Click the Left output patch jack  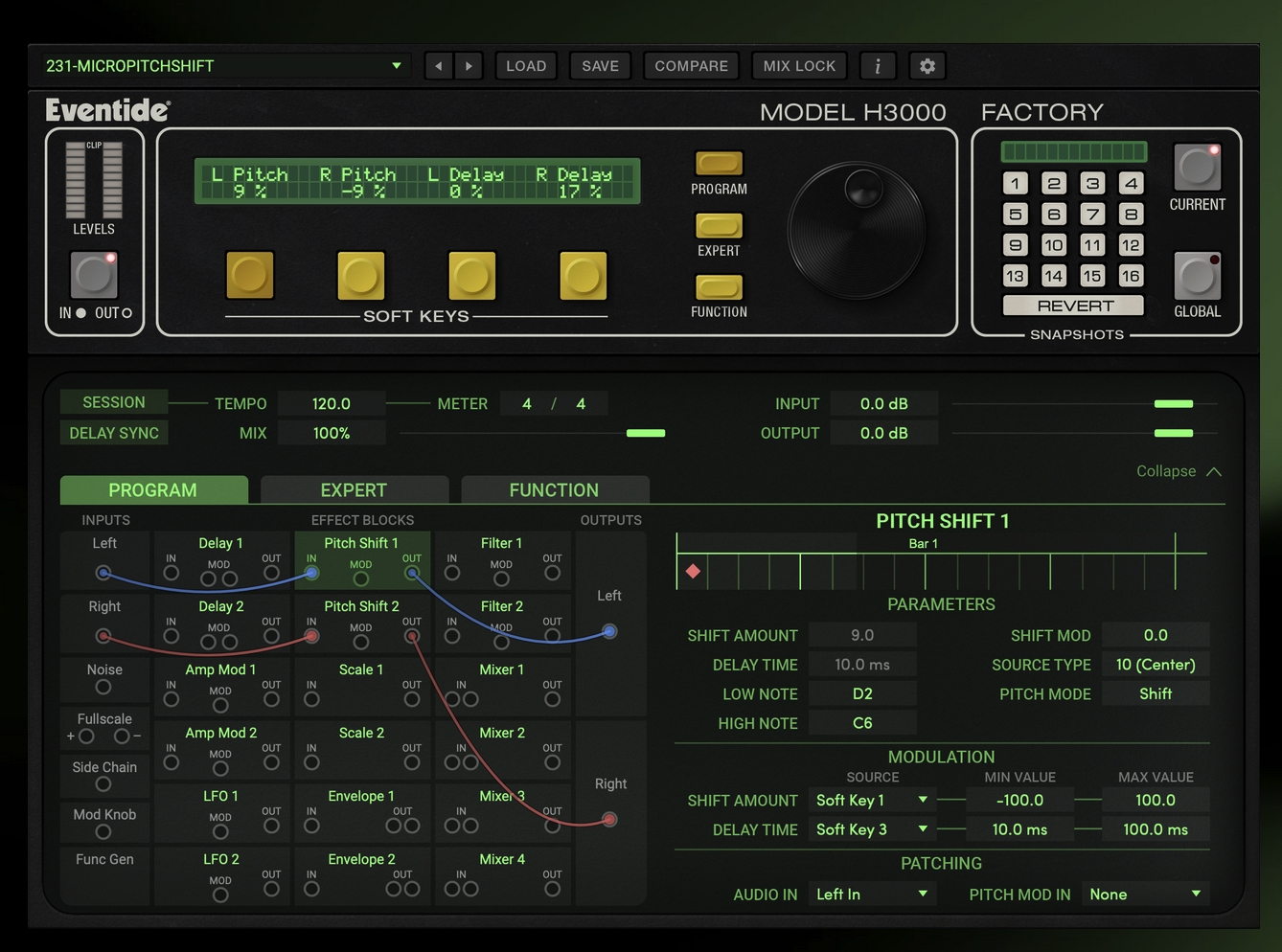(609, 631)
